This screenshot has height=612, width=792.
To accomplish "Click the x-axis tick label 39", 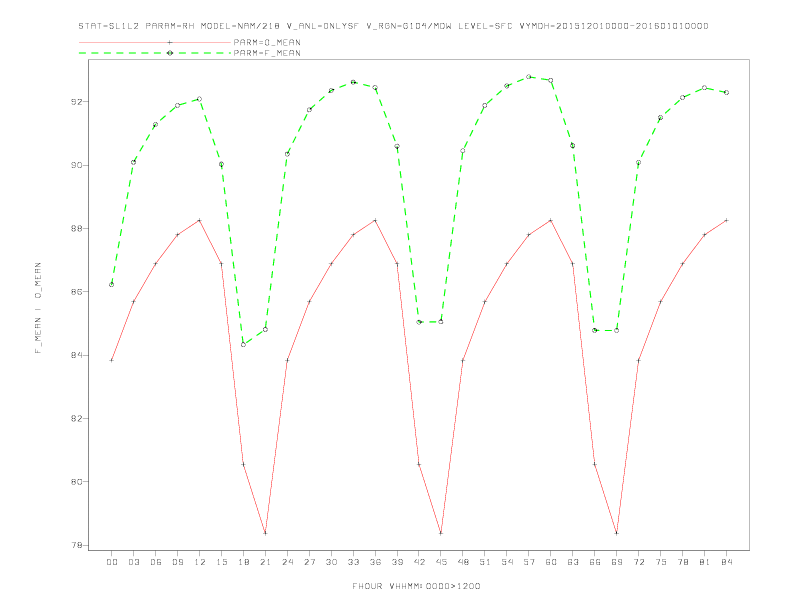I will tap(398, 562).
